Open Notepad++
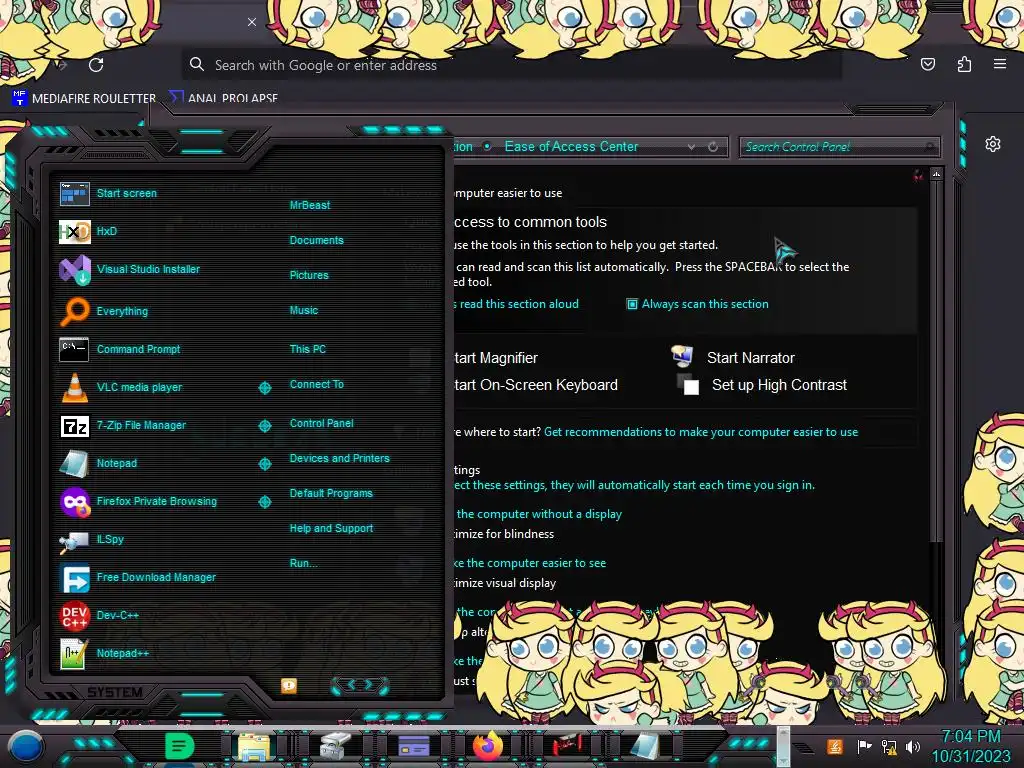 pos(104,653)
